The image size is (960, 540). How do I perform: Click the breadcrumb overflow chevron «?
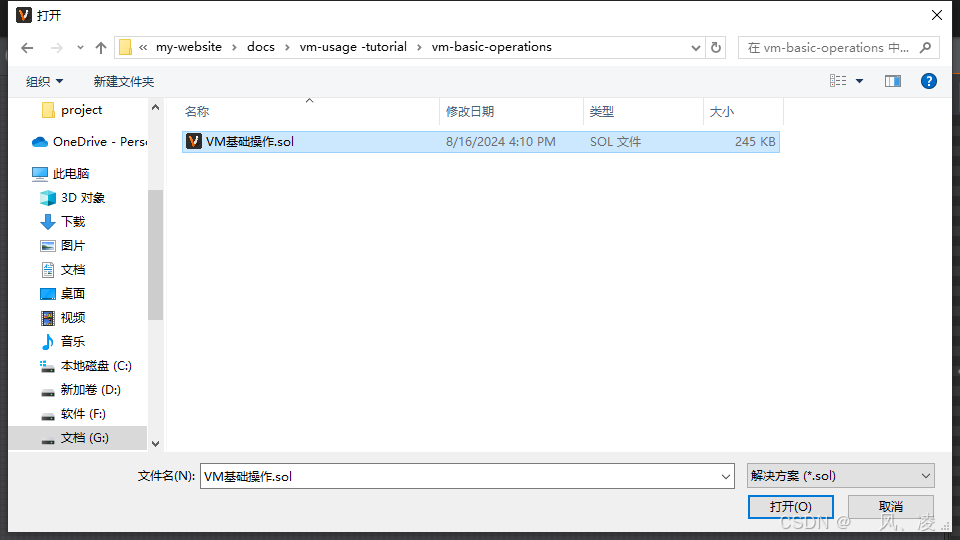143,47
